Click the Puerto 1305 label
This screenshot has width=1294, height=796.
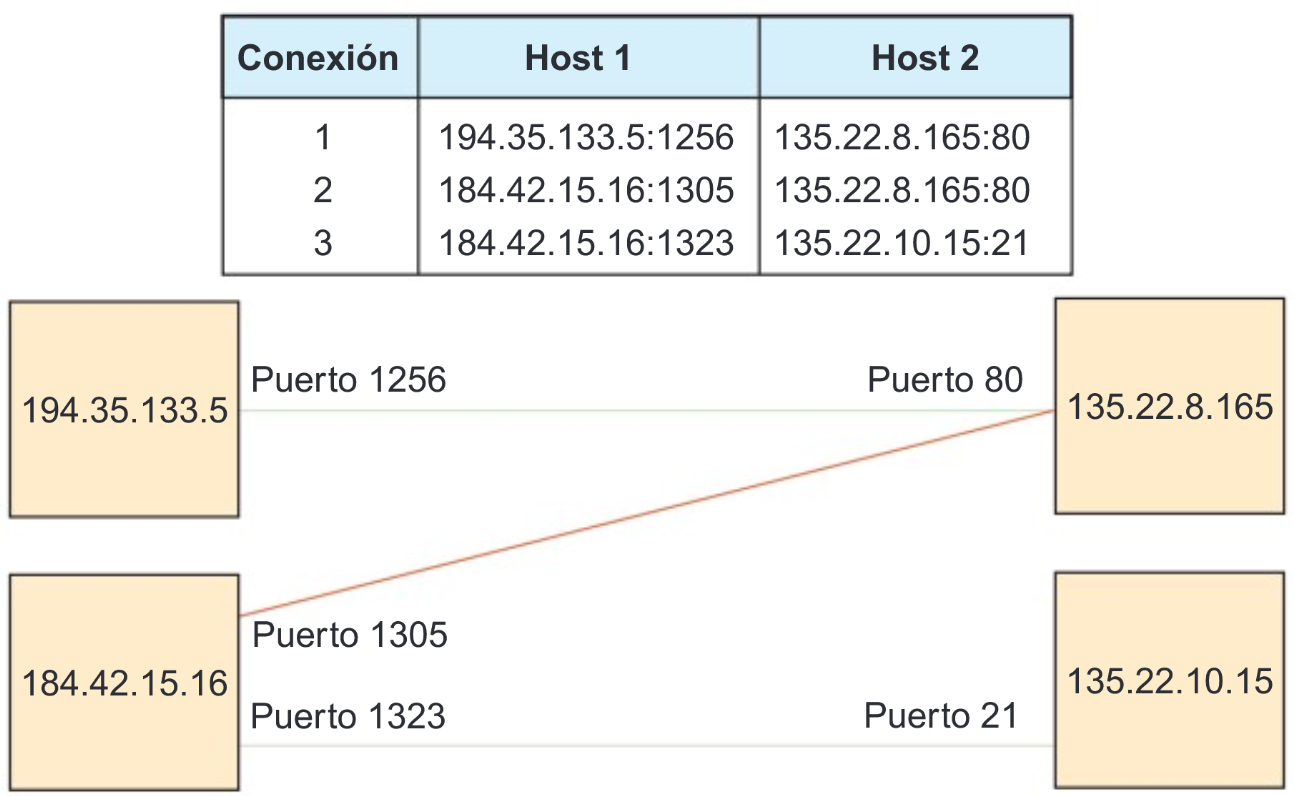[350, 635]
